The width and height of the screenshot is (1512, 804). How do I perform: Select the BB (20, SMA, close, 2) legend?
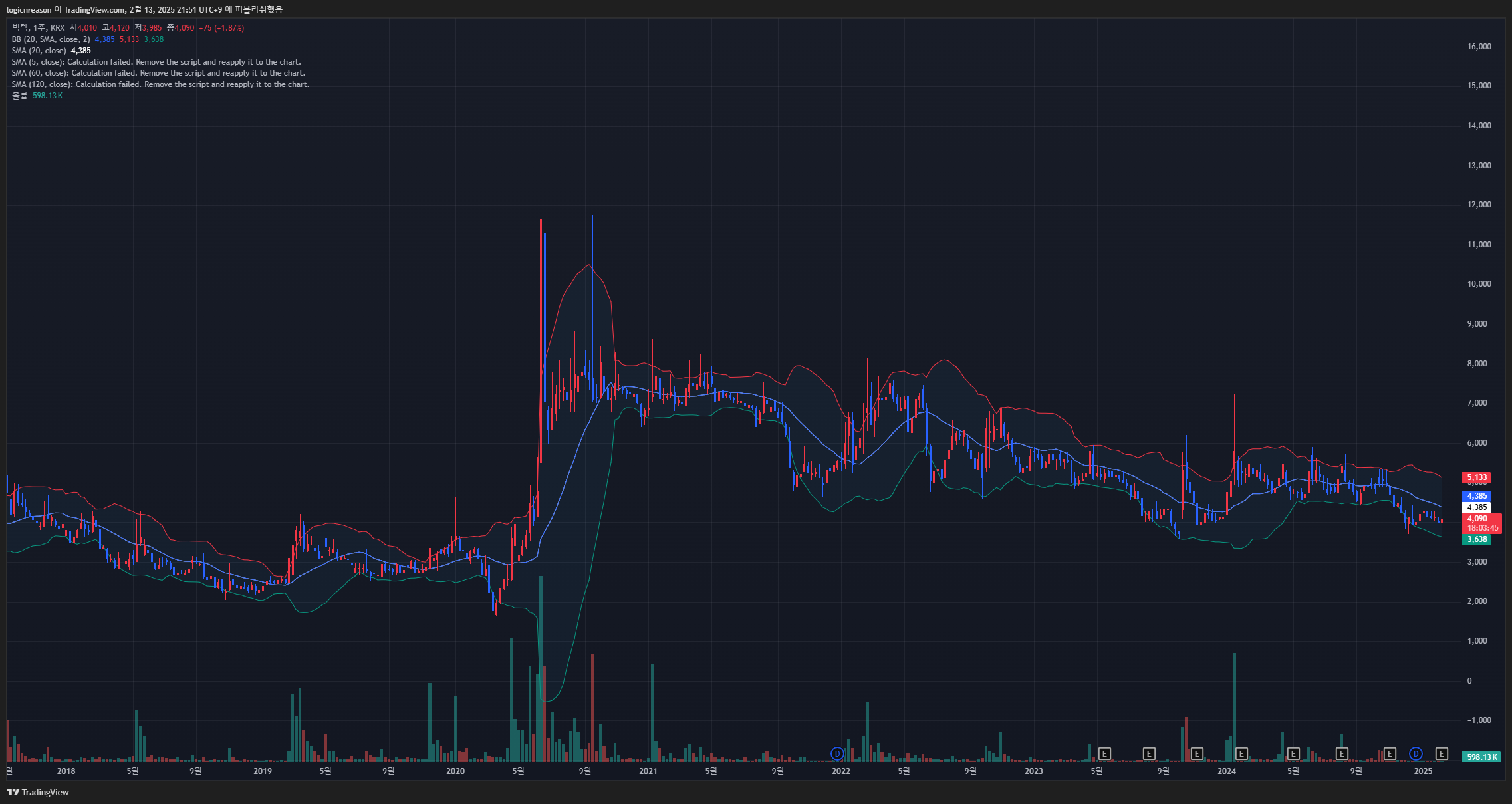pos(51,39)
